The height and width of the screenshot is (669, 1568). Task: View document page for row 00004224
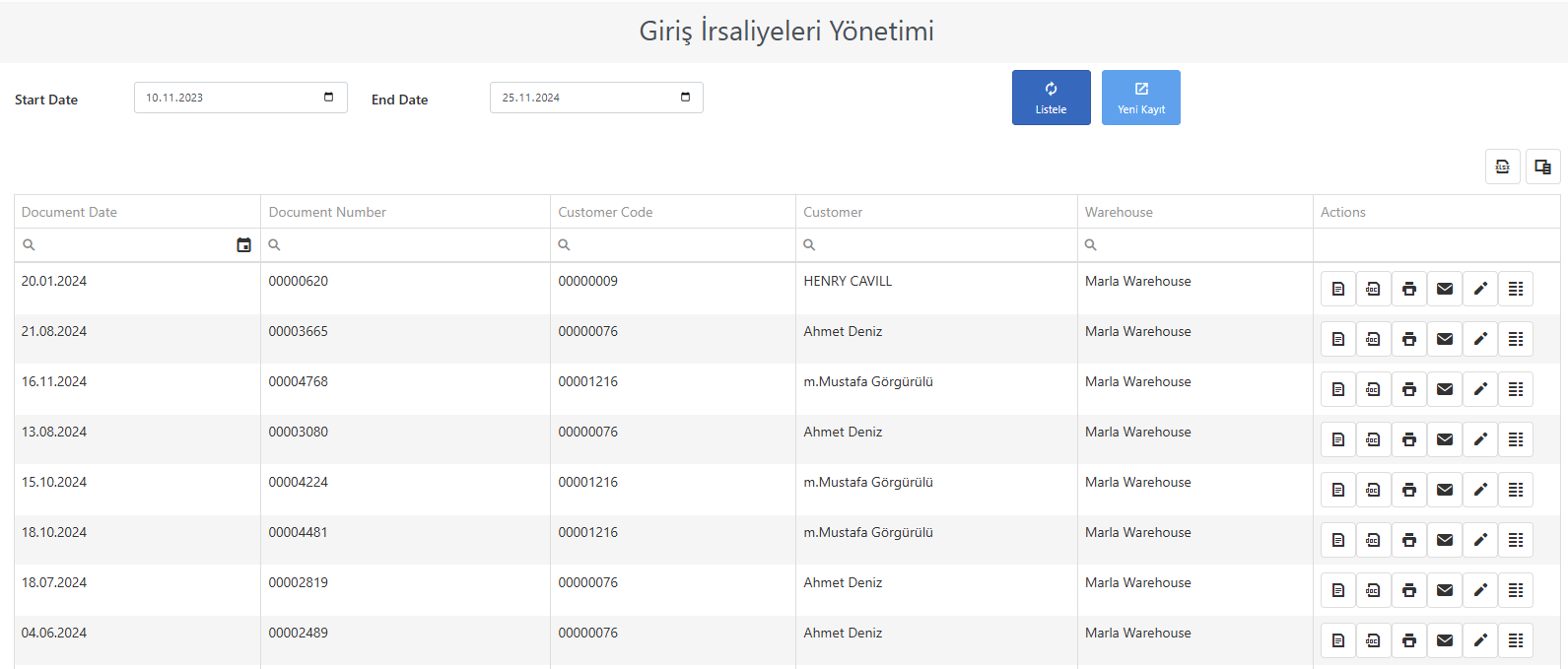click(1338, 490)
